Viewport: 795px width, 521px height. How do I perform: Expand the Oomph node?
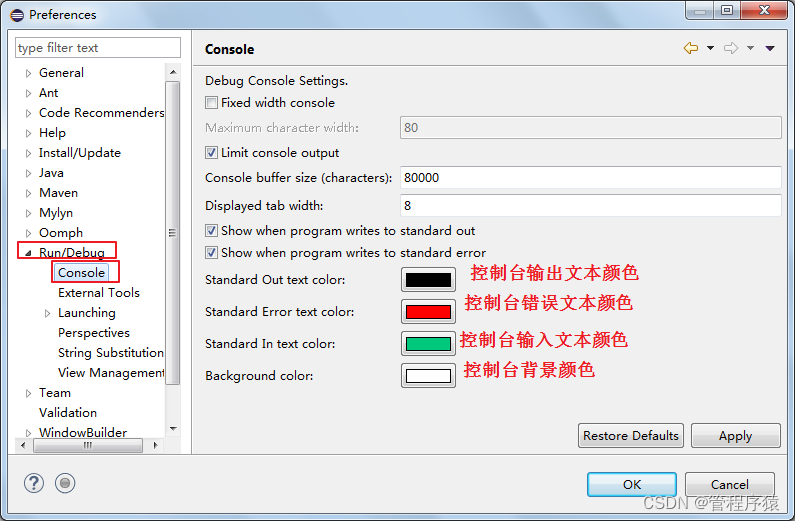click(x=28, y=233)
